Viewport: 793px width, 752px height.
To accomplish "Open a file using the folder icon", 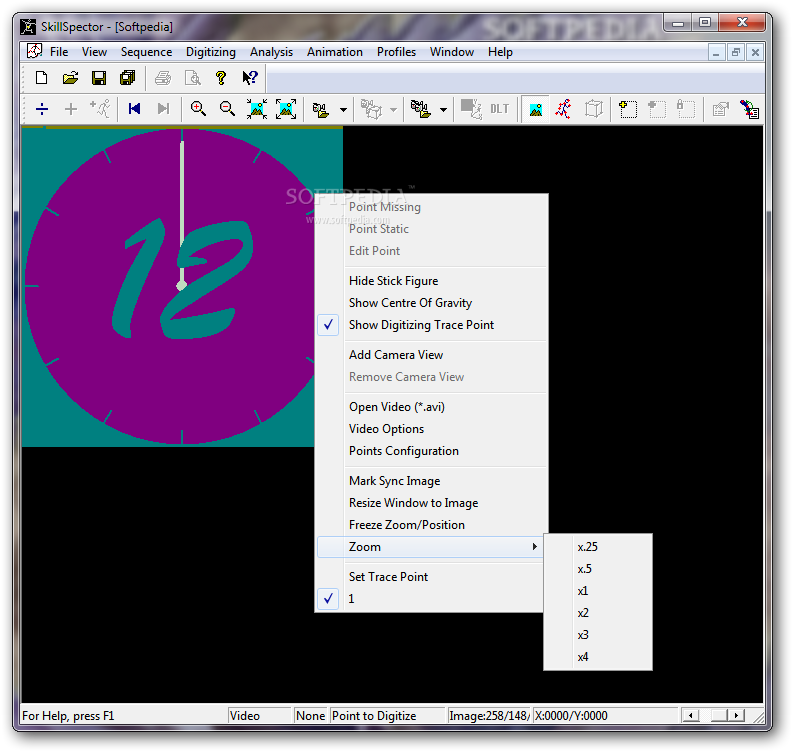I will tap(70, 78).
